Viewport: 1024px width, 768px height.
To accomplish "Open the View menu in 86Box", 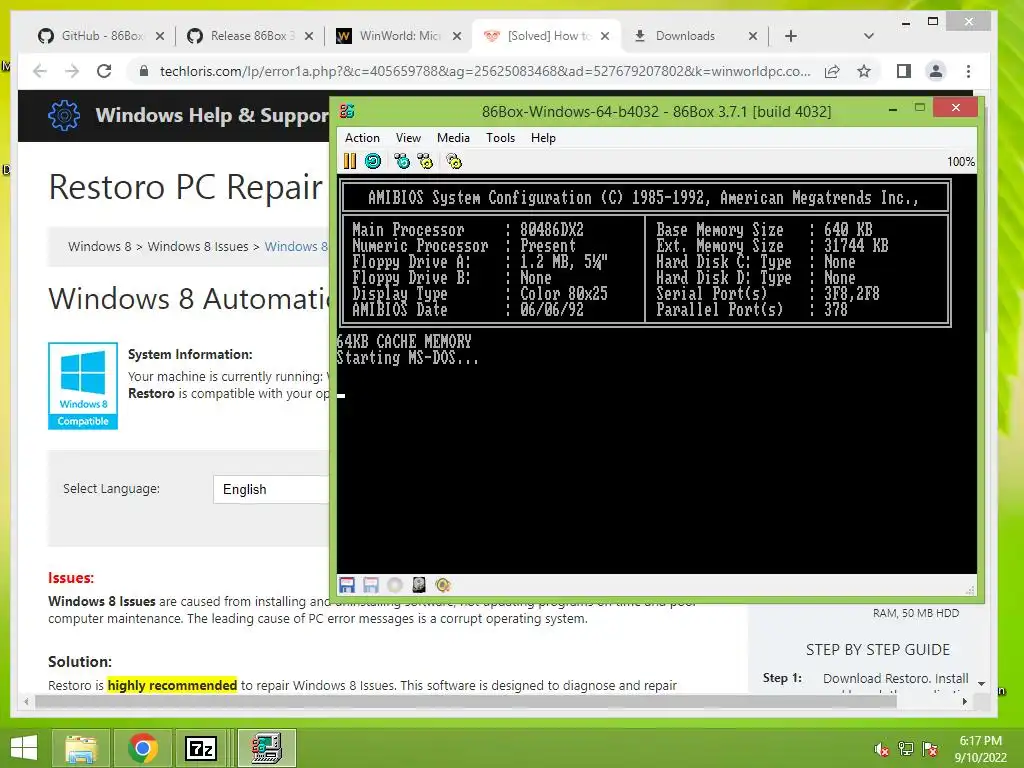I will point(408,138).
